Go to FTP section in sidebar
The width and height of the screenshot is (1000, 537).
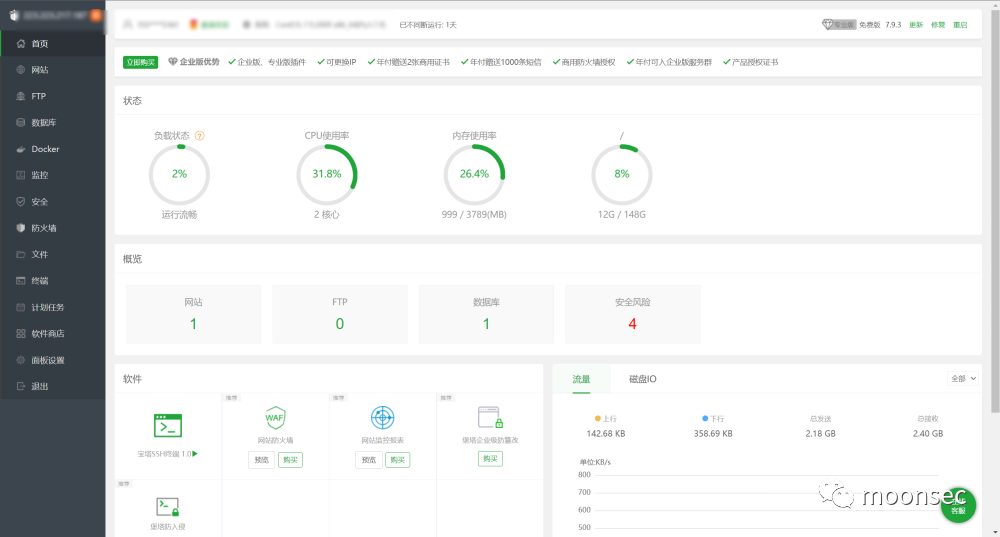point(52,96)
